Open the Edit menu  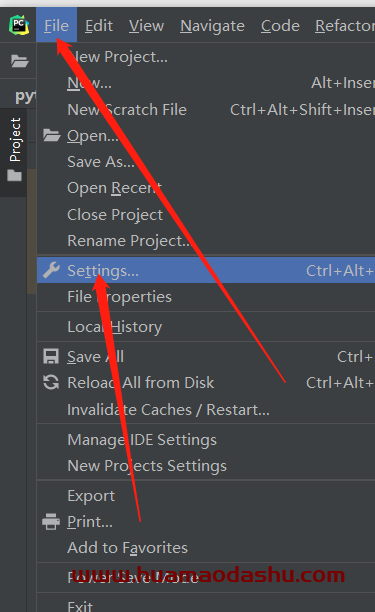(x=99, y=26)
